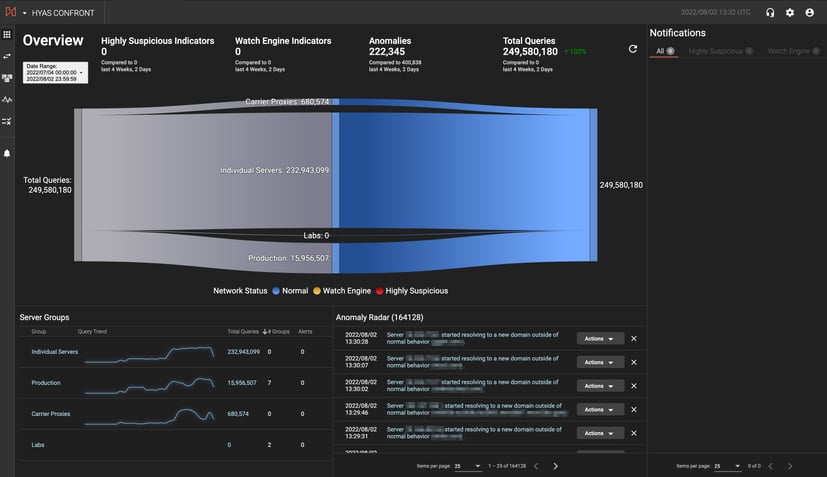Click the Carrier Proxies flow label in chart
This screenshot has height=477, width=827.
287,101
